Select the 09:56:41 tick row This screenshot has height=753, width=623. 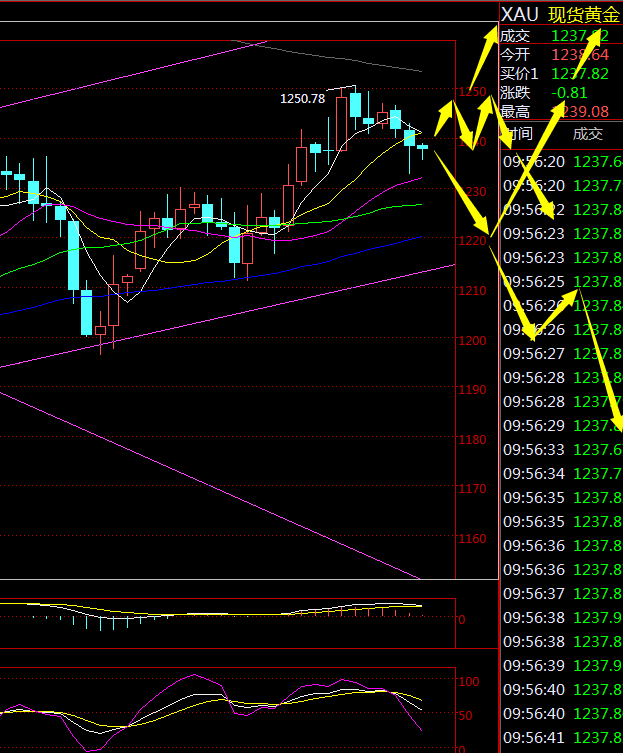tap(533, 738)
